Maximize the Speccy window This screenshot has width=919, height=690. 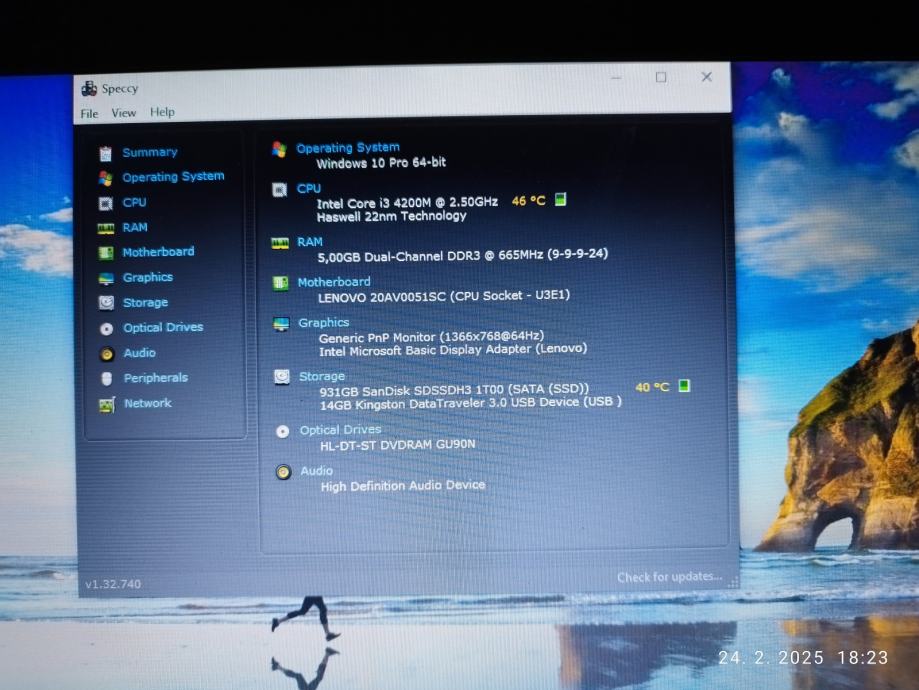[x=661, y=77]
